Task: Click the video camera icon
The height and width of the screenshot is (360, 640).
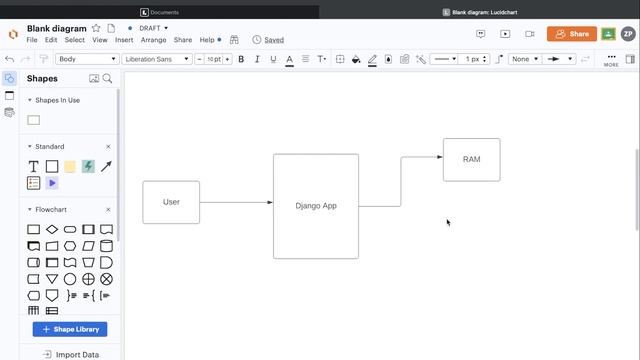Action: 530,34
